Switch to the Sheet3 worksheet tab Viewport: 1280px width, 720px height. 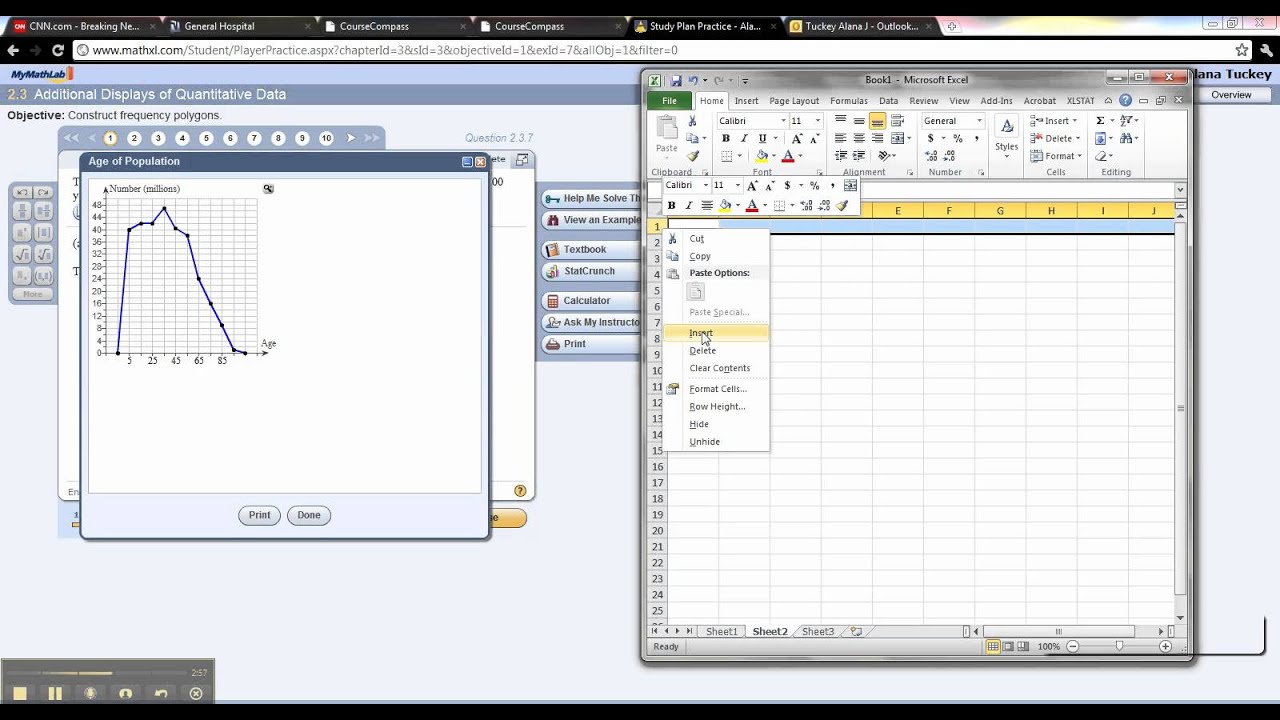click(817, 632)
